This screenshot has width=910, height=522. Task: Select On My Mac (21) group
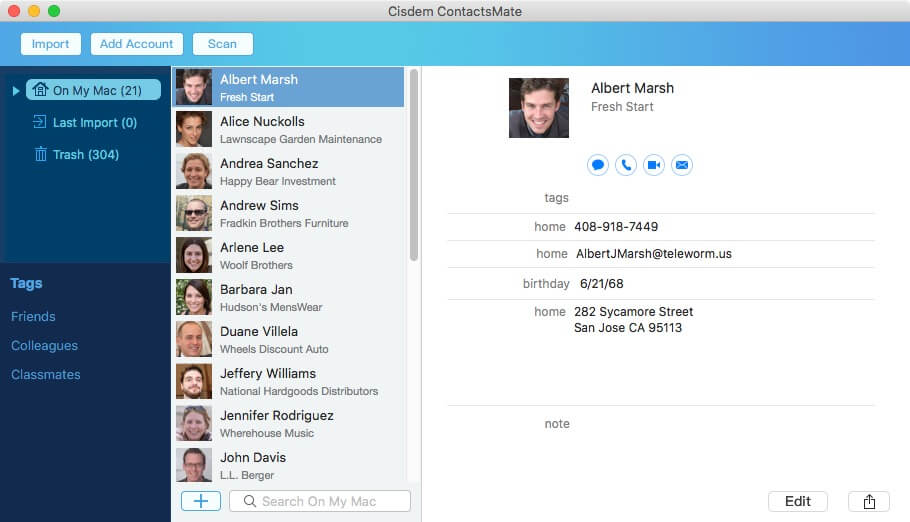94,91
